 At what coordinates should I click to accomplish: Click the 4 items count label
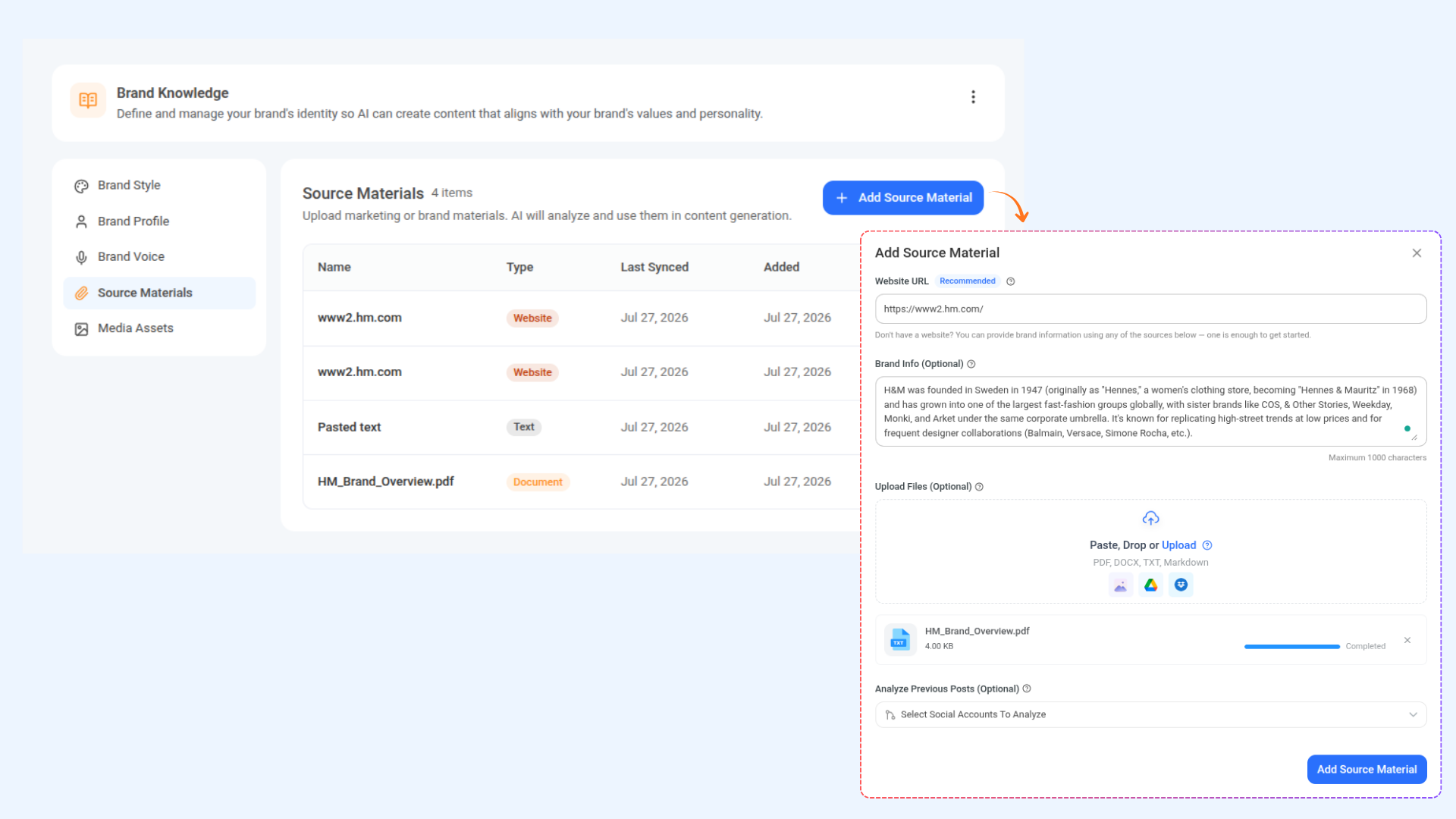(452, 193)
